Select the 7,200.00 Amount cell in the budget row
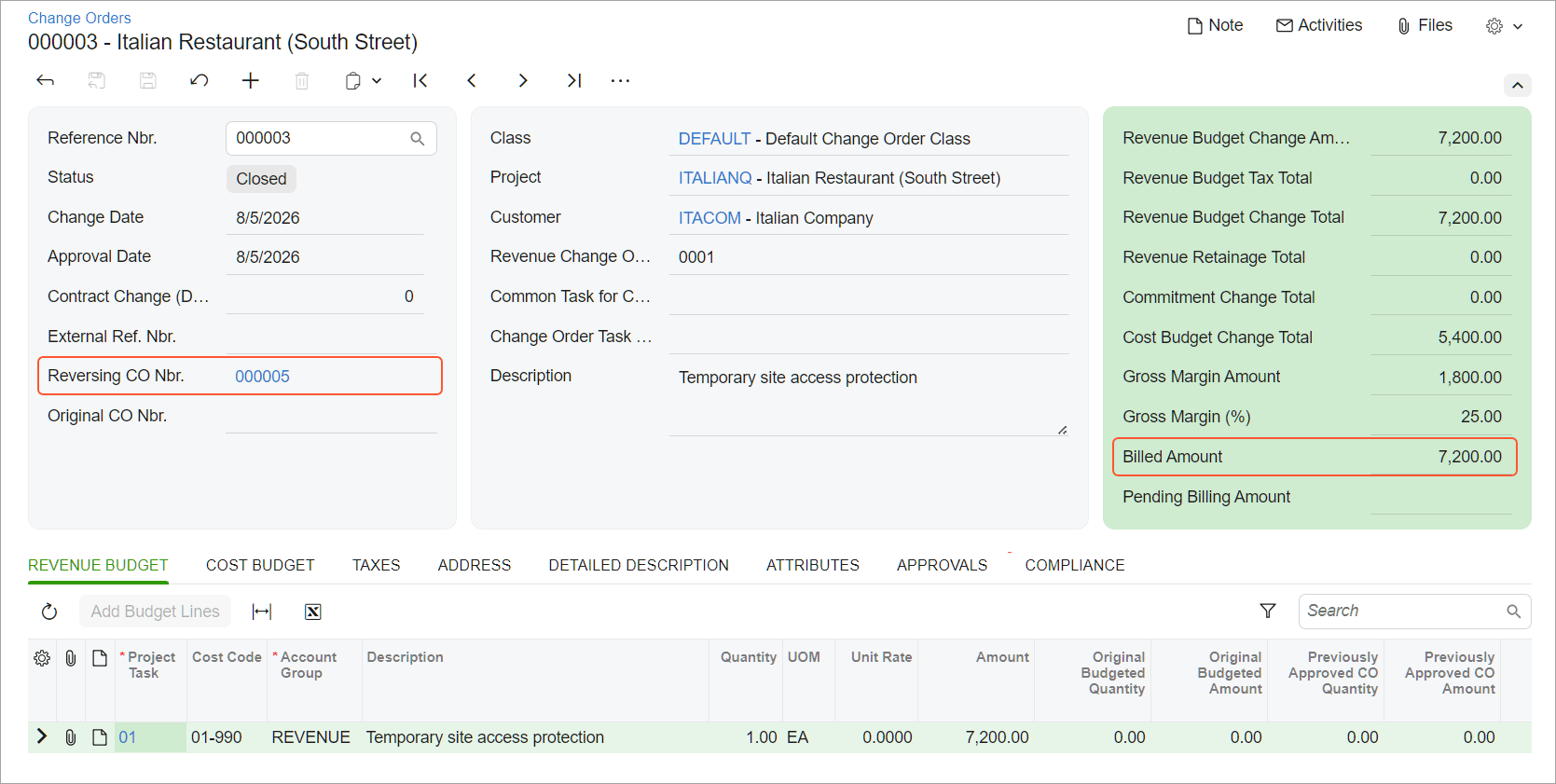Screen dimensions: 1556x784 click(x=977, y=737)
